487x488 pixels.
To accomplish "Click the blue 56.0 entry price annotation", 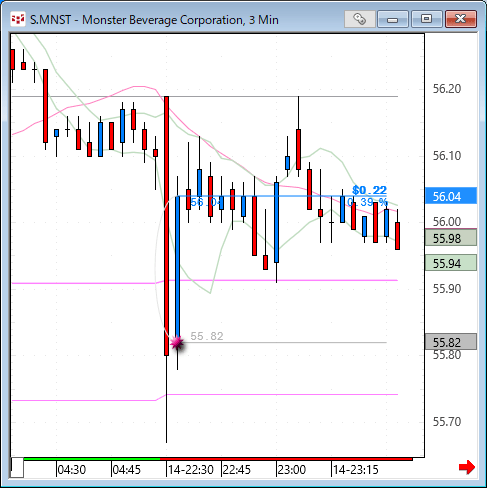I will pyautogui.click(x=206, y=202).
